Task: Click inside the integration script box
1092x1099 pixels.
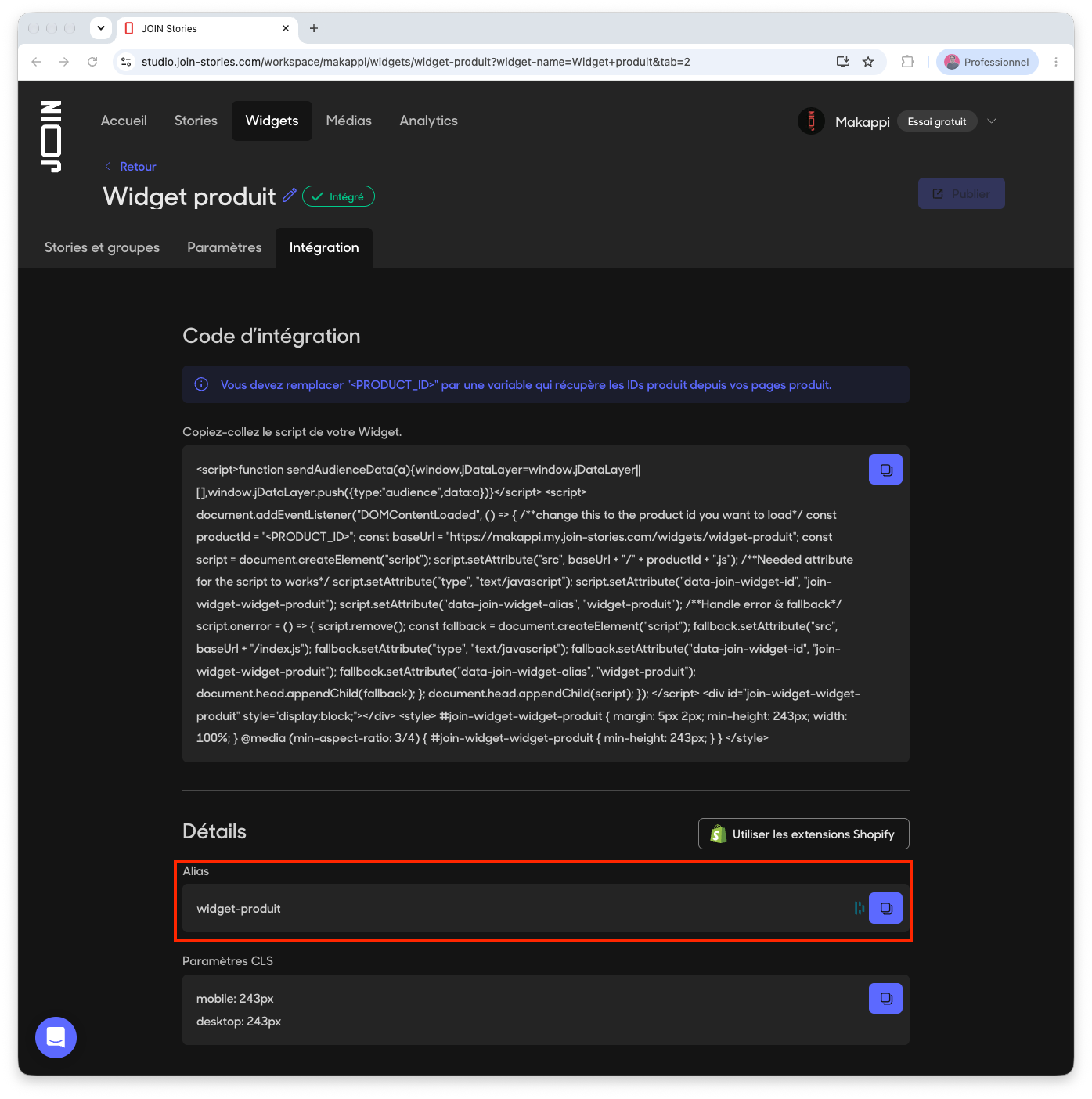Action: pyautogui.click(x=546, y=604)
